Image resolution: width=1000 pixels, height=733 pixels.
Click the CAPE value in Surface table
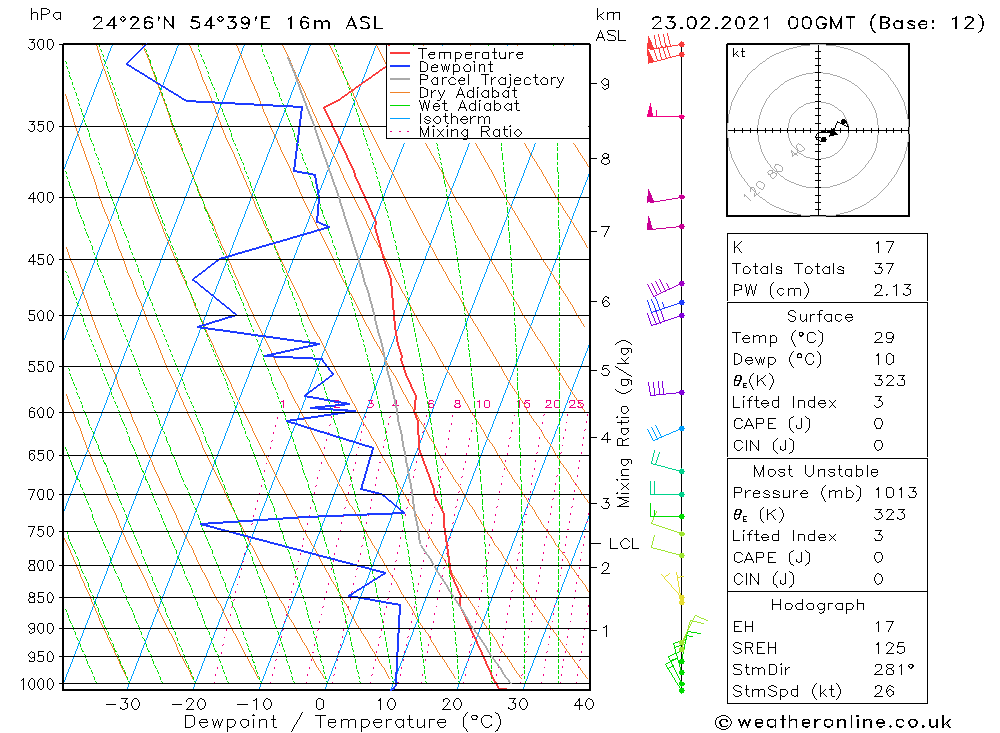click(878, 424)
